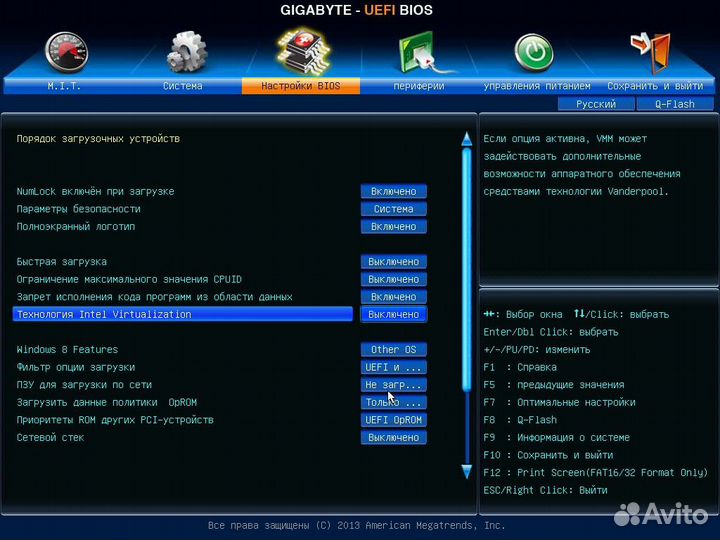The width and height of the screenshot is (720, 540).
Task: Click the Save and Exit door icon
Action: (x=650, y=52)
